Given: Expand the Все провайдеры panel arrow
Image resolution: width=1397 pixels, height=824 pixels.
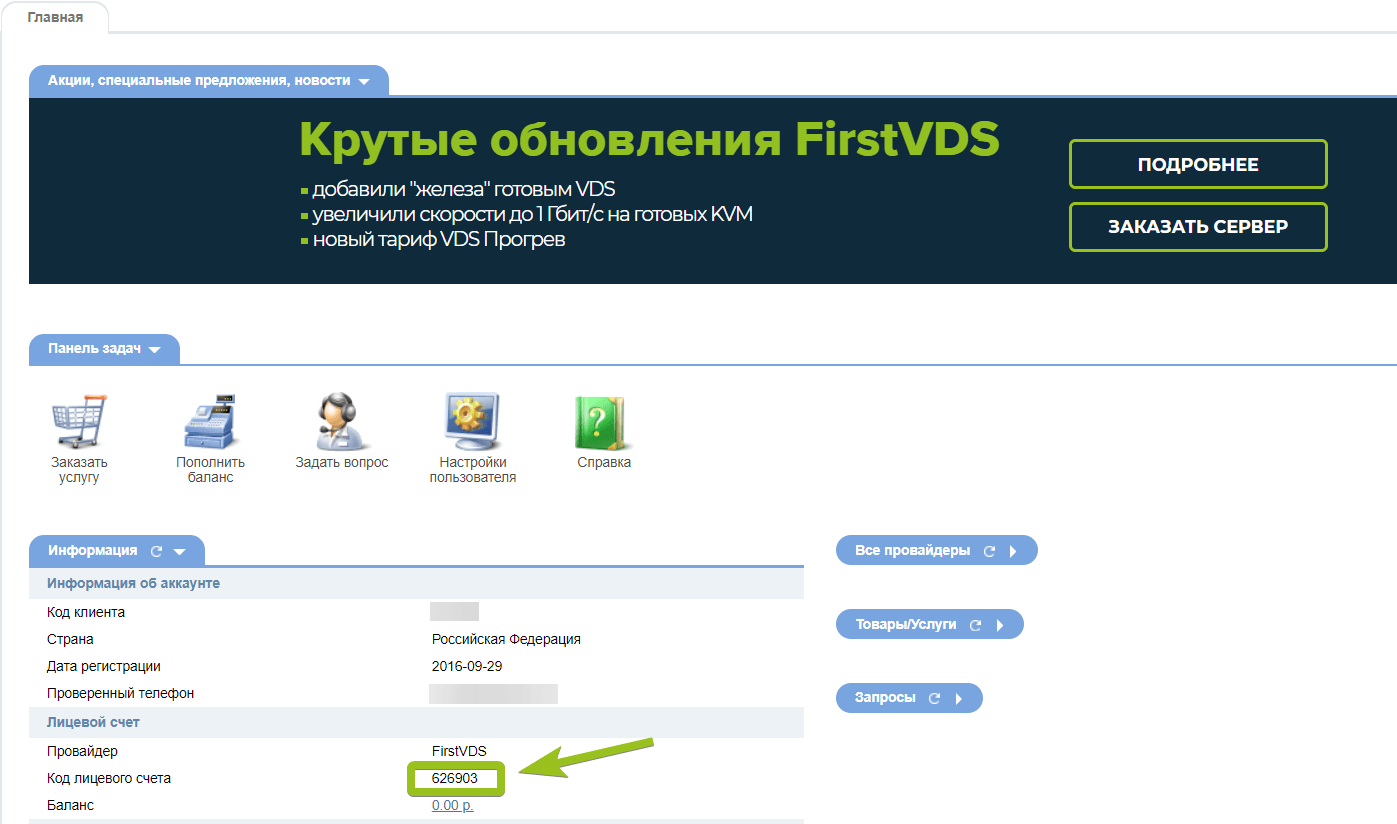Looking at the screenshot, I should click(x=1013, y=551).
